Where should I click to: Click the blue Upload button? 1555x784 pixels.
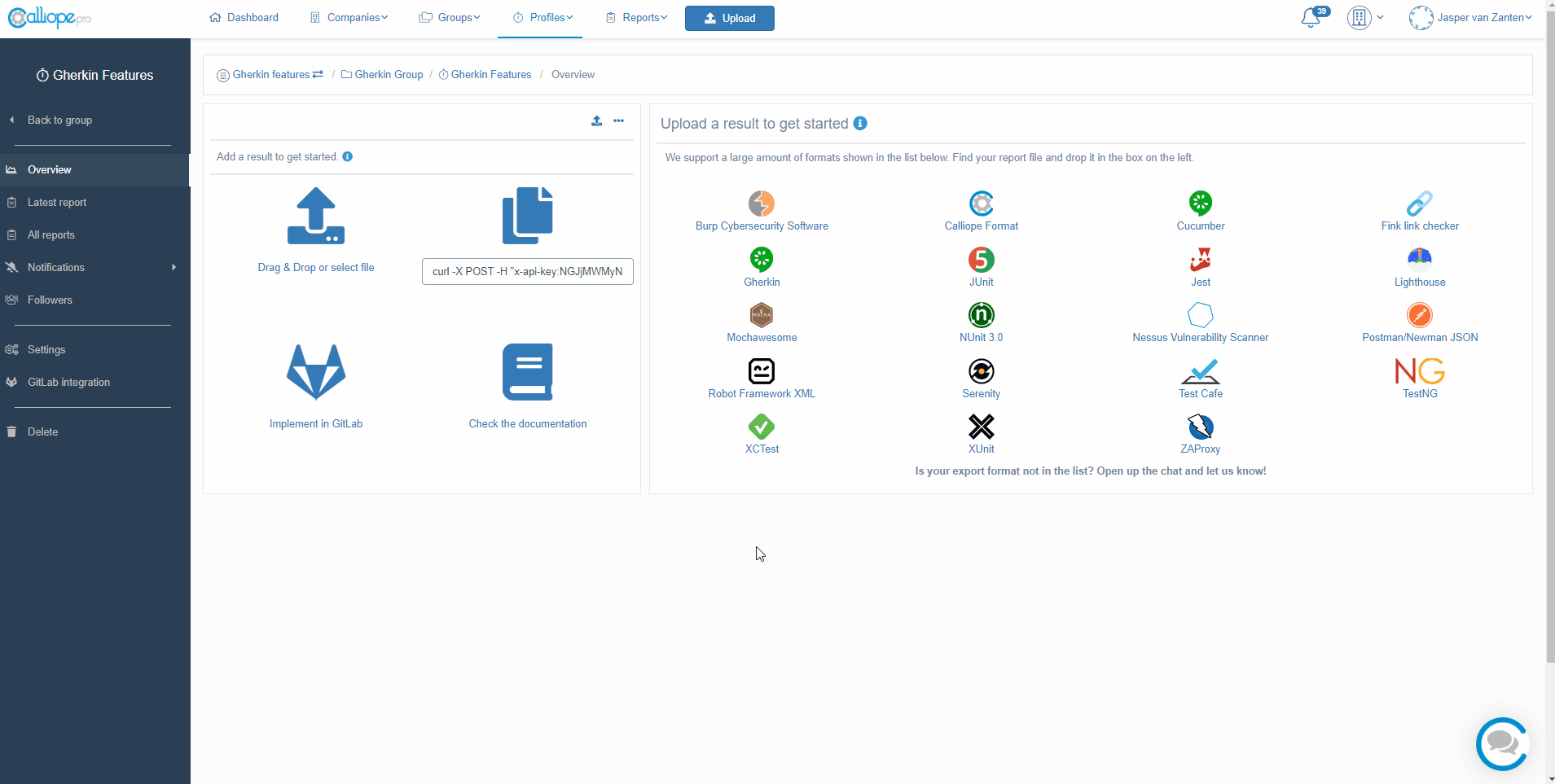click(729, 18)
